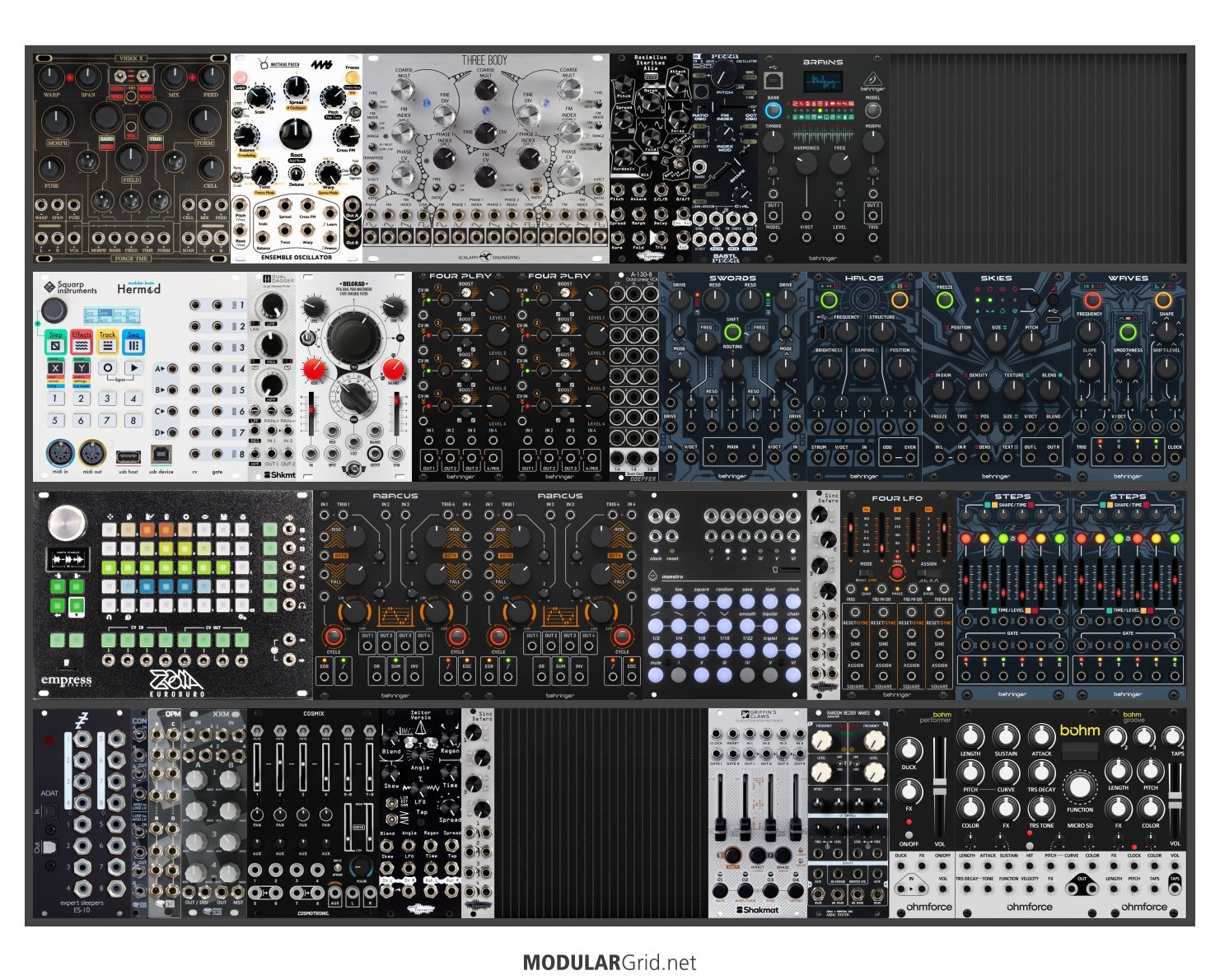Click the Hermod play triangle button
The height and width of the screenshot is (980, 1220).
134,368
